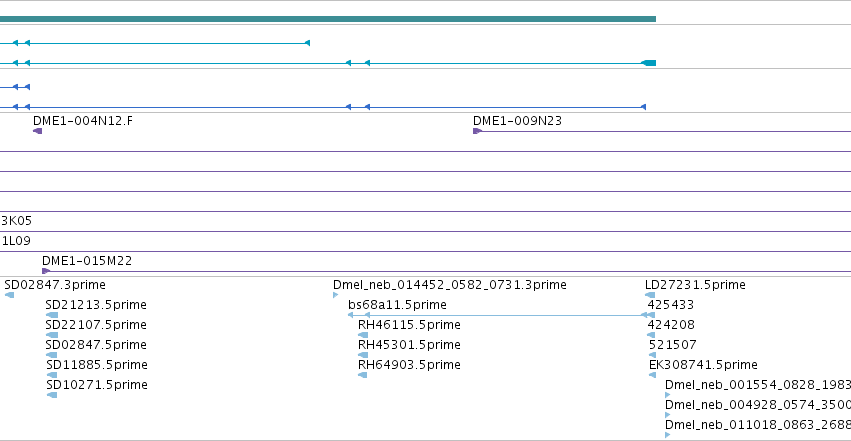Select the SD10271.5prime label
The height and width of the screenshot is (441, 851).
[97, 385]
